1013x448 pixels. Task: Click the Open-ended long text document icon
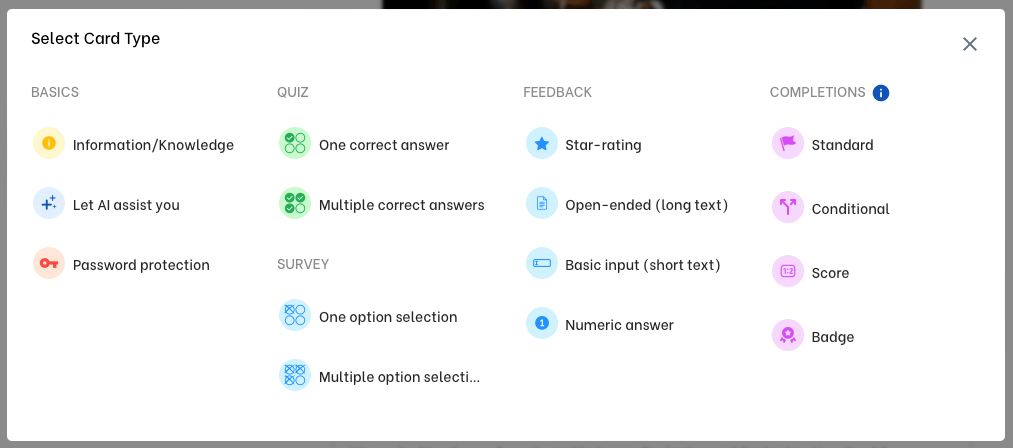click(x=542, y=204)
